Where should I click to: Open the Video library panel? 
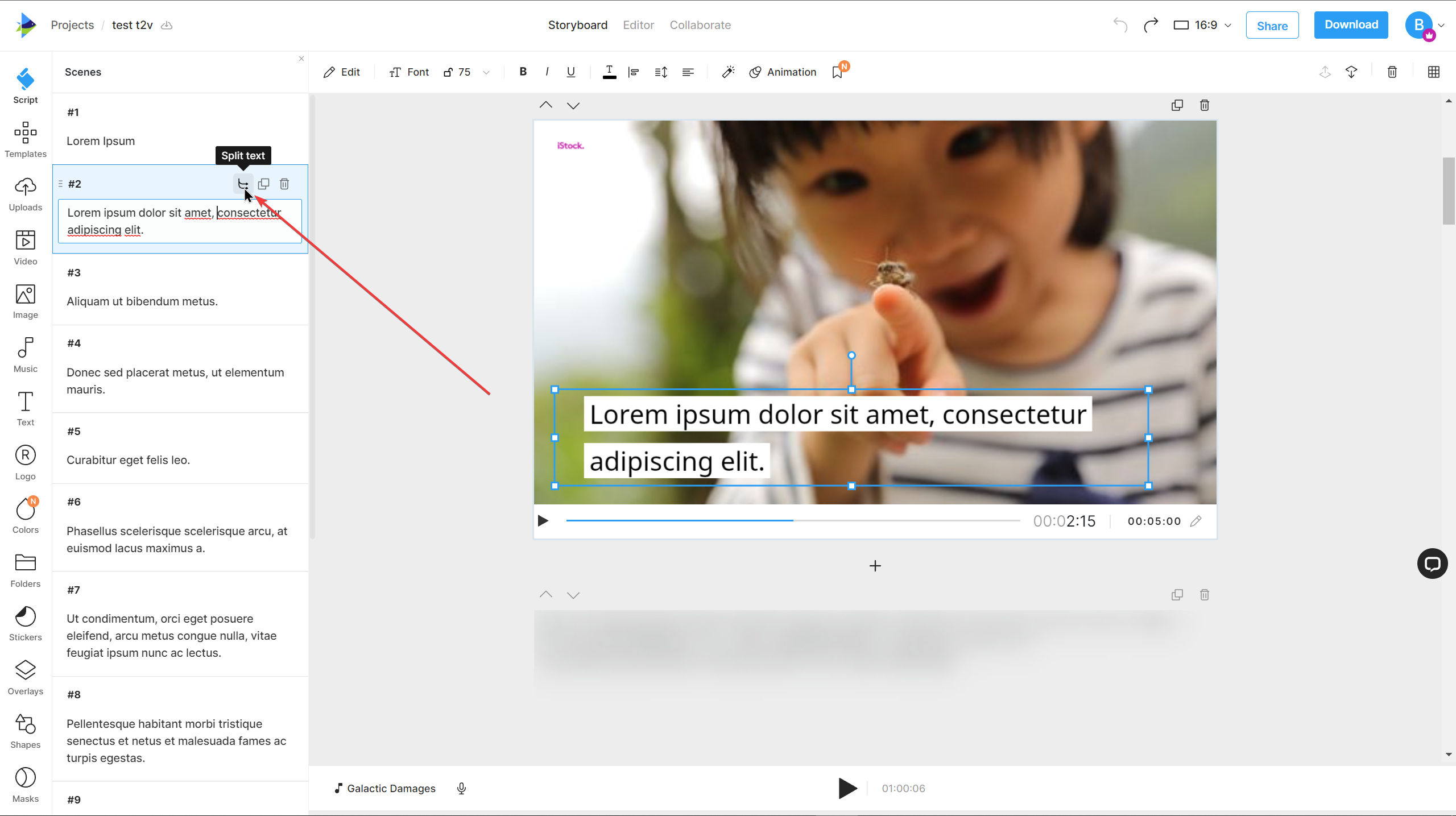pos(26,247)
